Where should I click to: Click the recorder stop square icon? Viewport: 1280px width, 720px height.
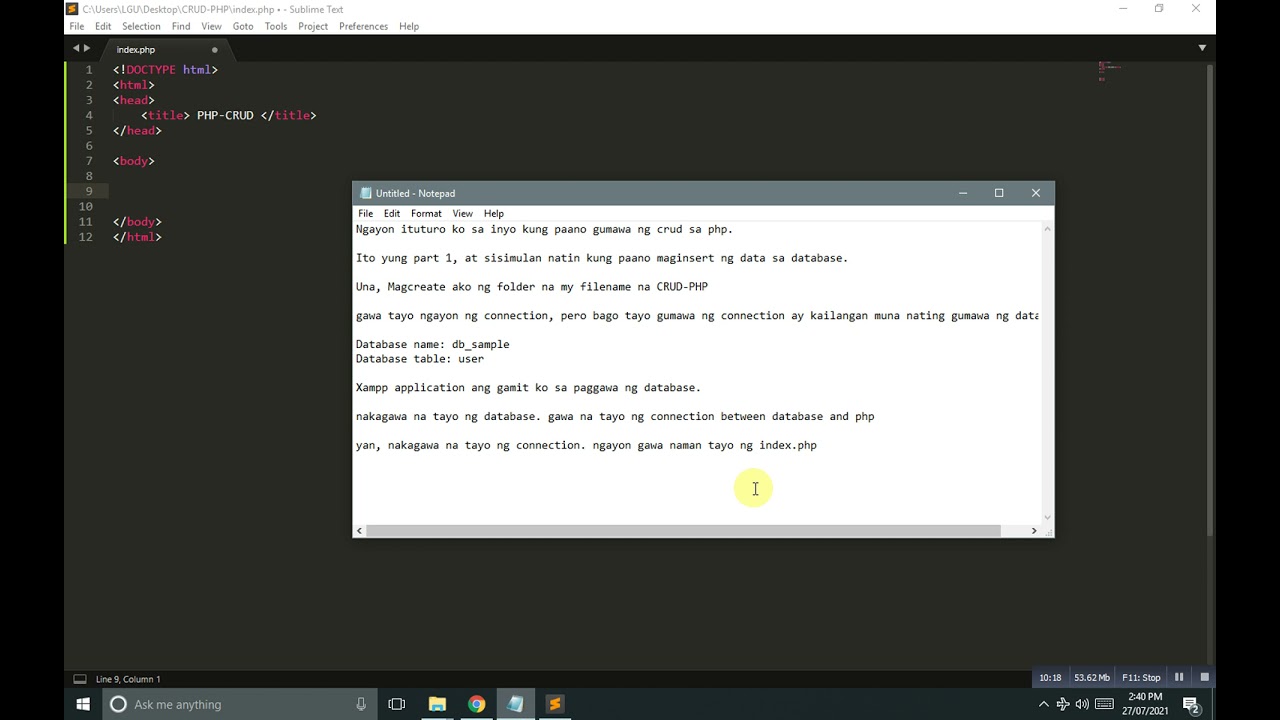point(1205,678)
